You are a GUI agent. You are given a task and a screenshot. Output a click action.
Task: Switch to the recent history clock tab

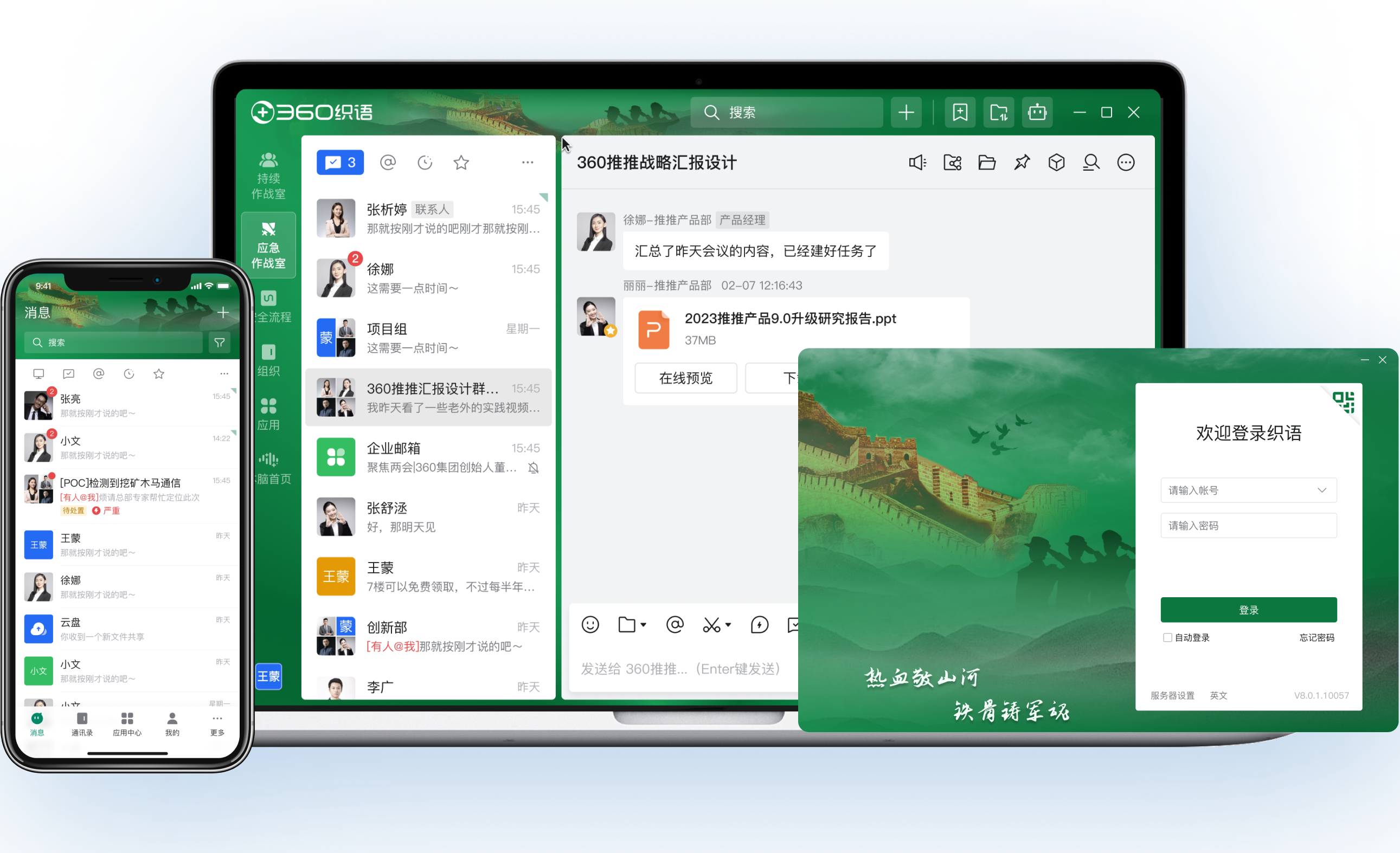tap(425, 163)
